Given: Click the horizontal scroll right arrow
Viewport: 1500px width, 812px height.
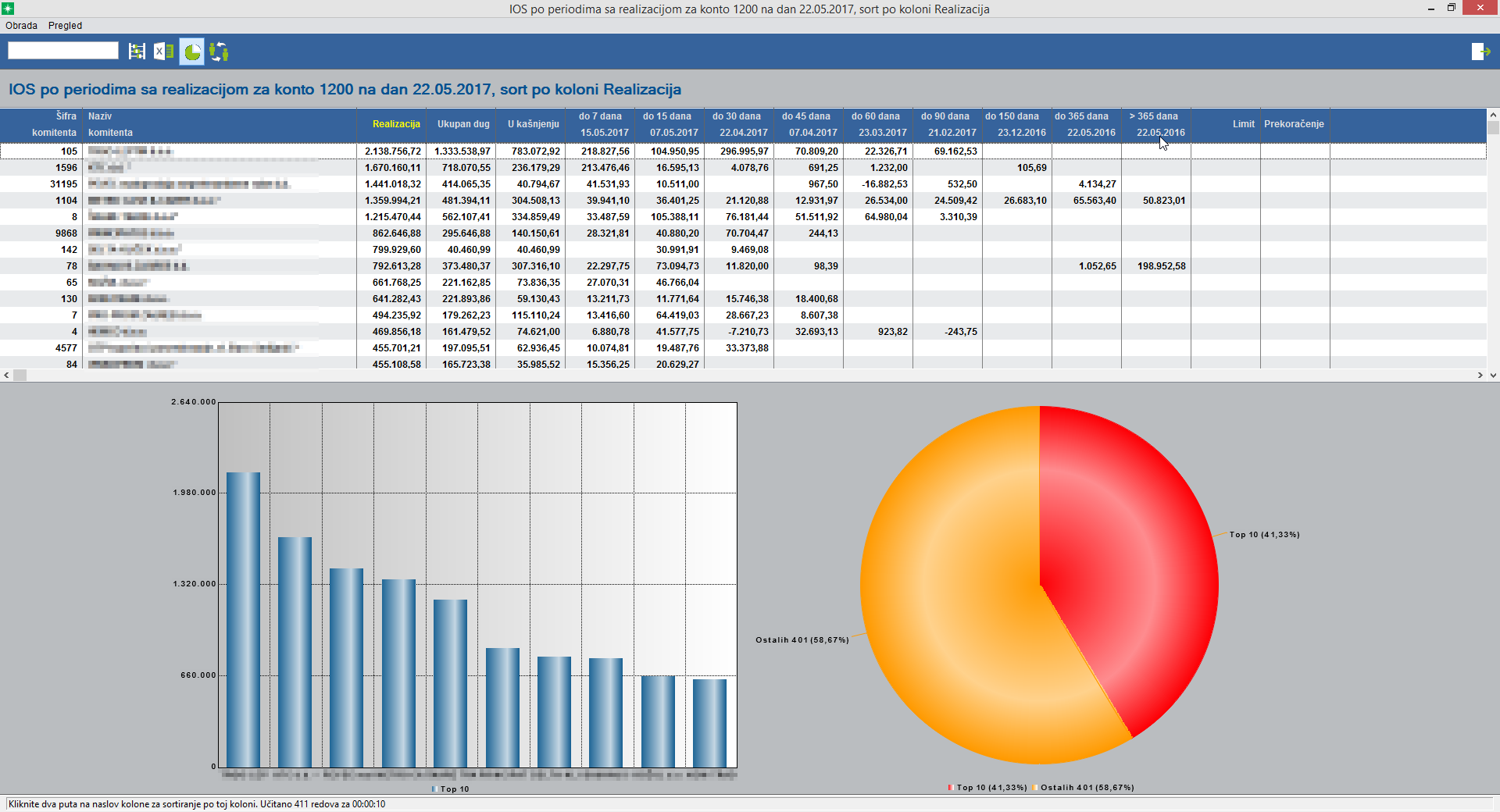Looking at the screenshot, I should point(1480,376).
